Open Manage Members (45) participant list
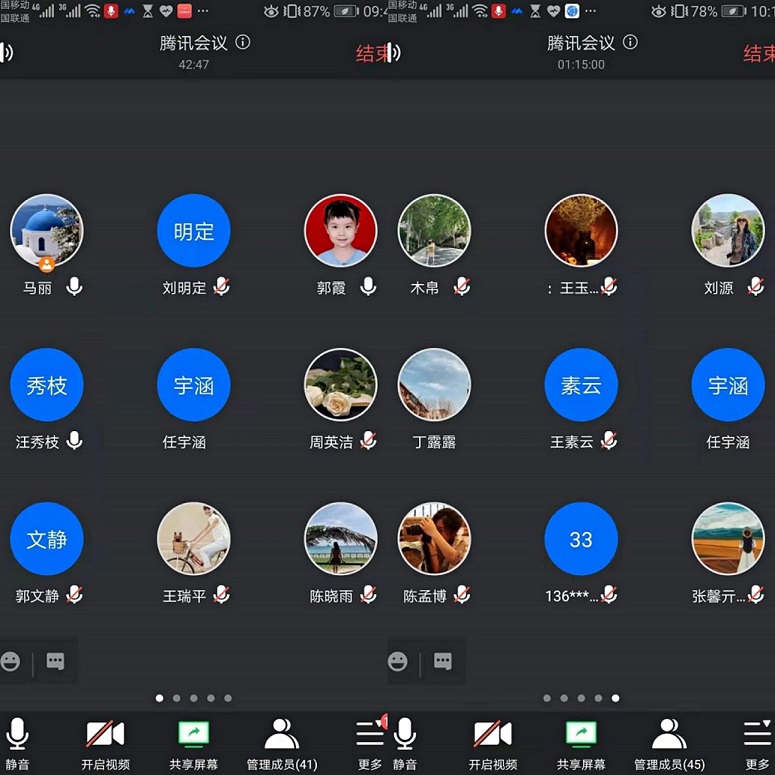The width and height of the screenshot is (775, 775). tap(669, 745)
